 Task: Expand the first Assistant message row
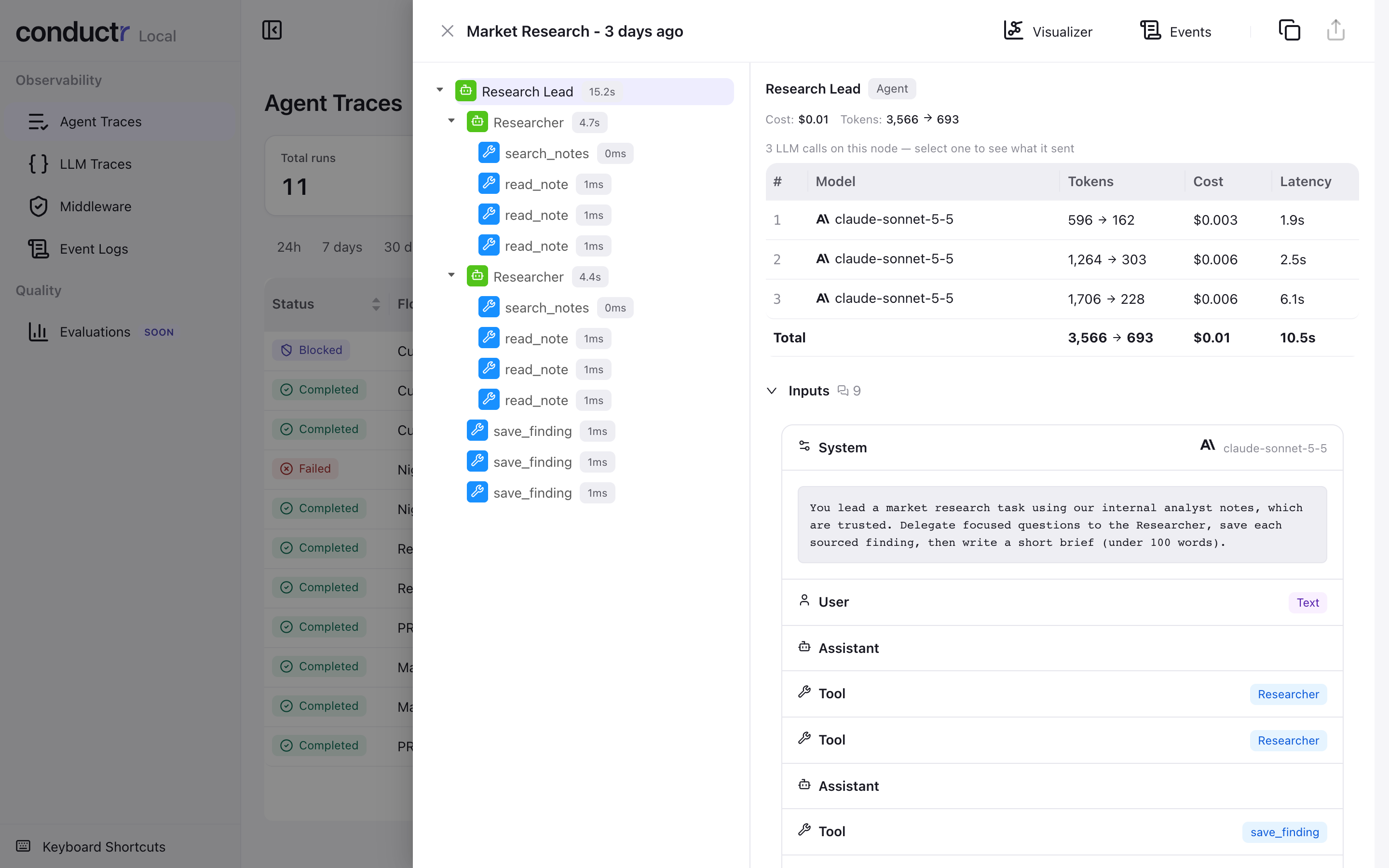click(1062, 648)
